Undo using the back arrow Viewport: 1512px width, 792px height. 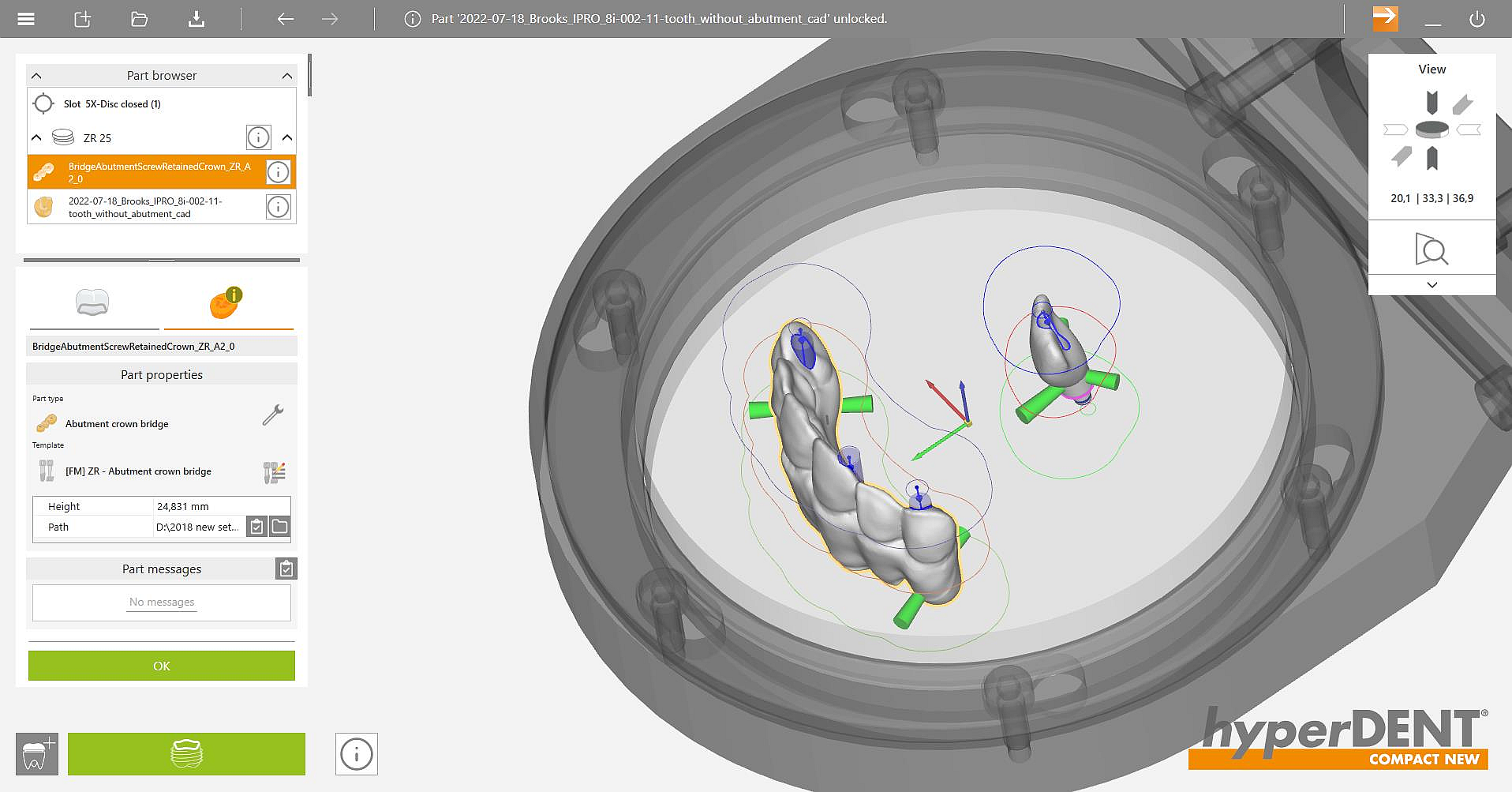click(286, 19)
